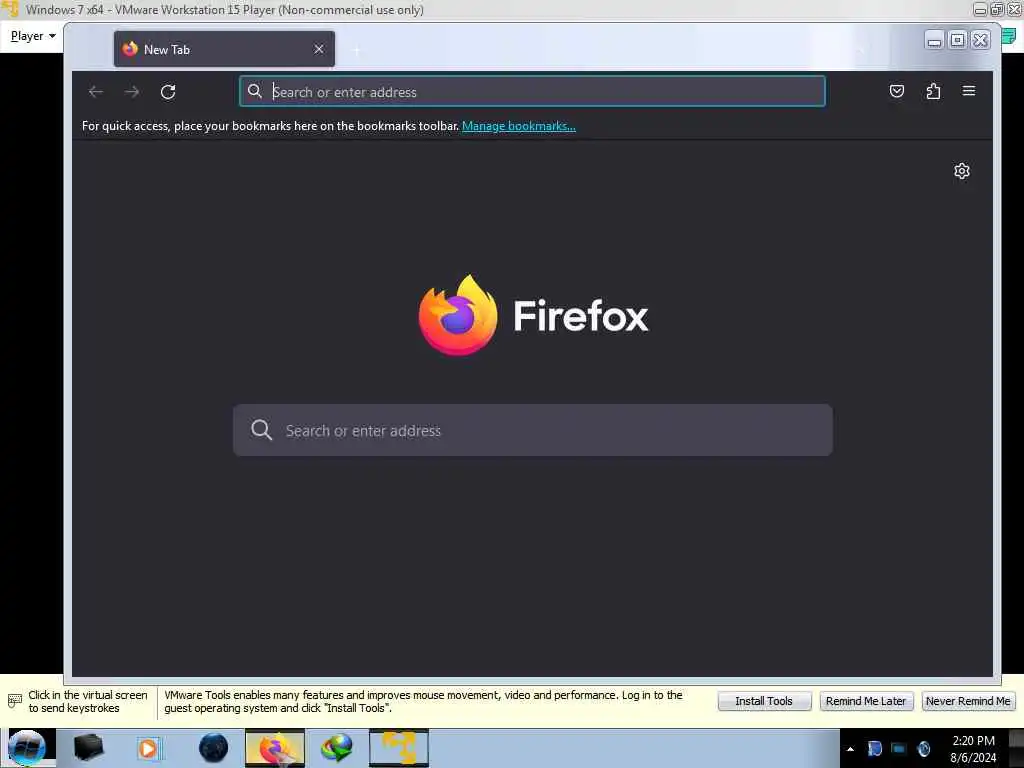Launch Windows Media Player from taskbar
This screenshot has width=1024, height=768.
click(148, 748)
